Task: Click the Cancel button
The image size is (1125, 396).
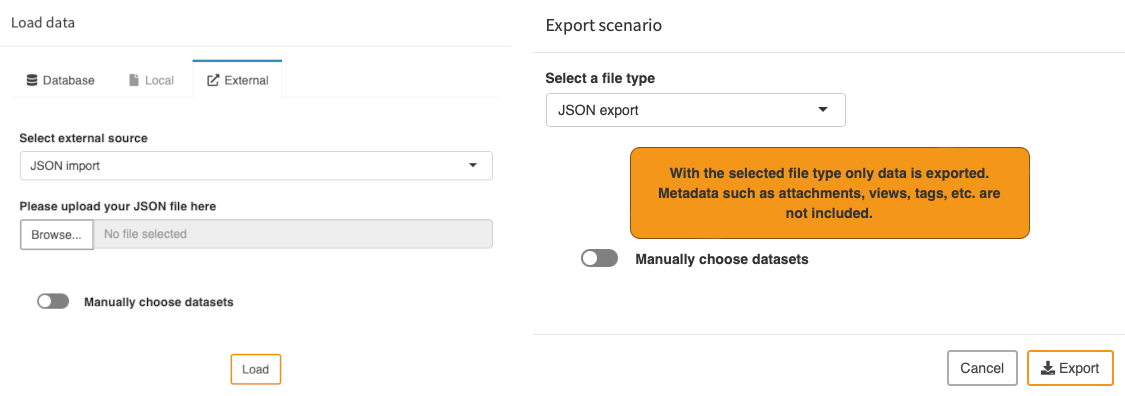Action: click(982, 368)
